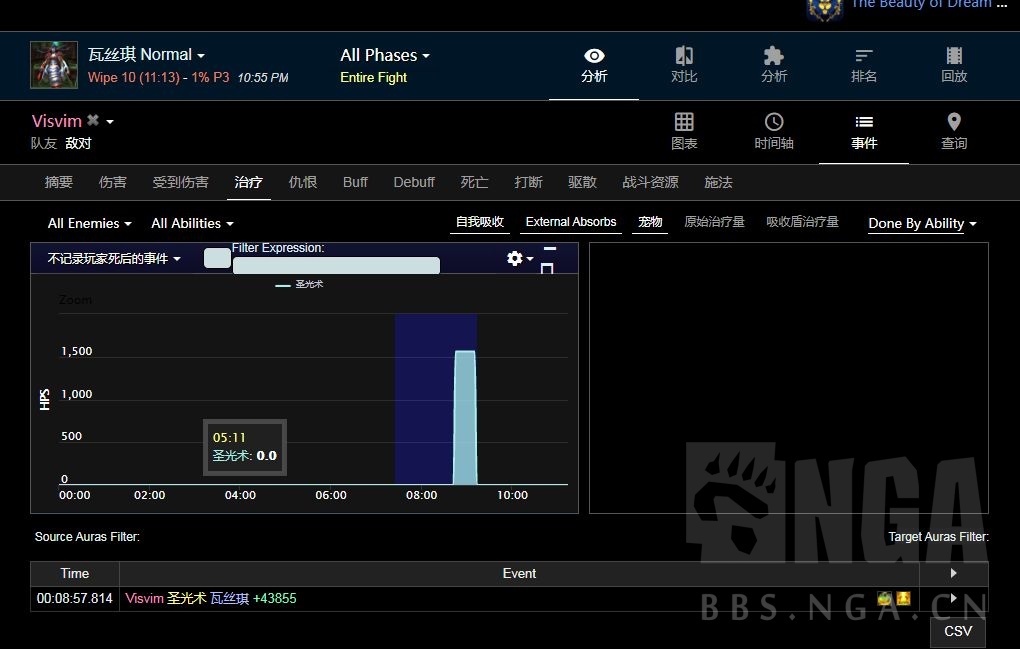1020x649 pixels.
Task: Switch to 队友 friendlies
Action: tap(44, 143)
